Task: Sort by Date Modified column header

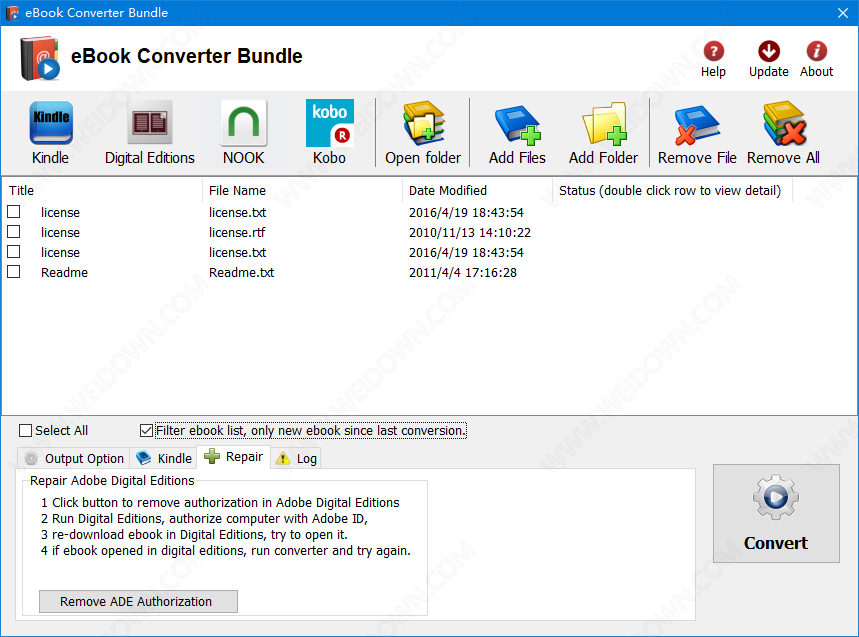Action: pyautogui.click(x=478, y=190)
